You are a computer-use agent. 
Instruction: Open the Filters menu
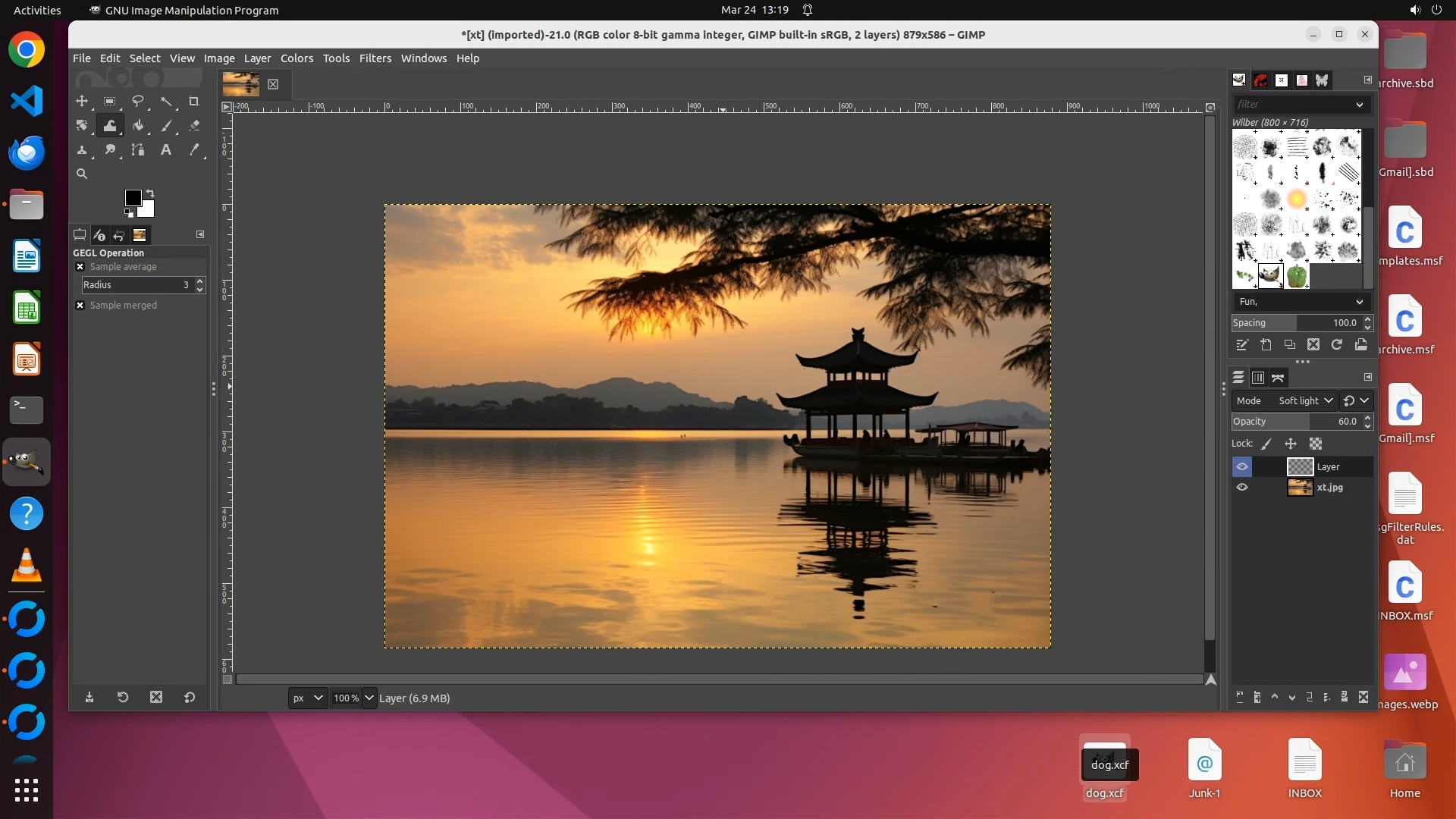pos(375,58)
